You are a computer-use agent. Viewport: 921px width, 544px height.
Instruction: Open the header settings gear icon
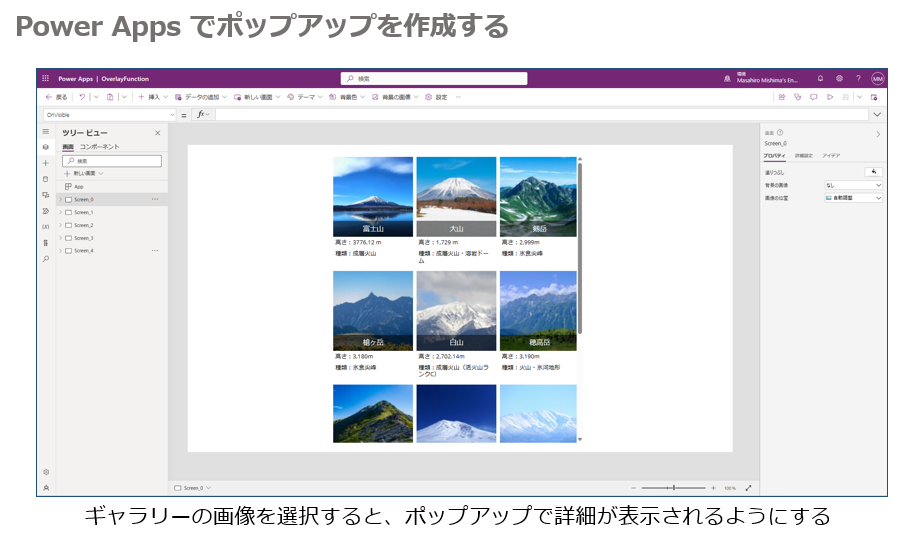pyautogui.click(x=839, y=78)
